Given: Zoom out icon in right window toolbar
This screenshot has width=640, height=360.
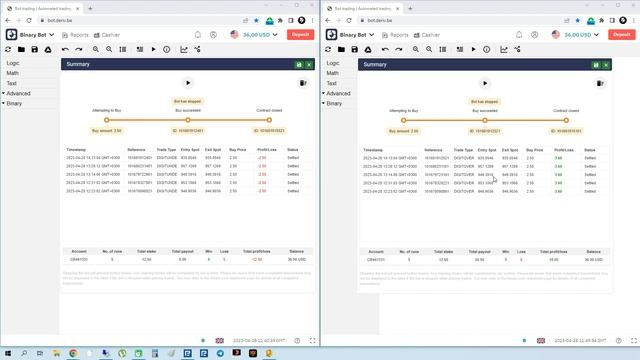Looking at the screenshot, I should (x=429, y=49).
